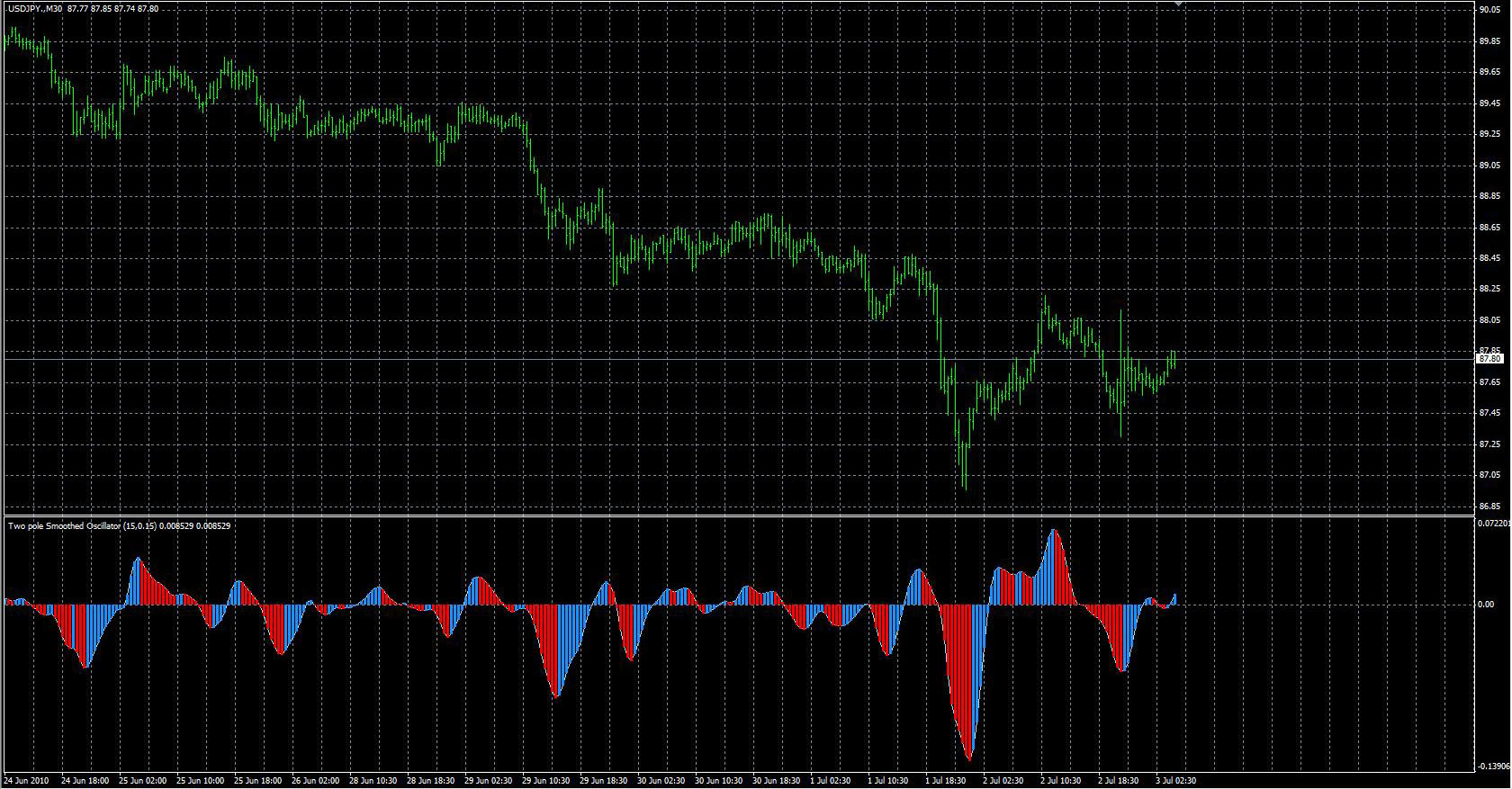Click the 87.65 price axis label
This screenshot has width=1512, height=789.
pos(1489,382)
